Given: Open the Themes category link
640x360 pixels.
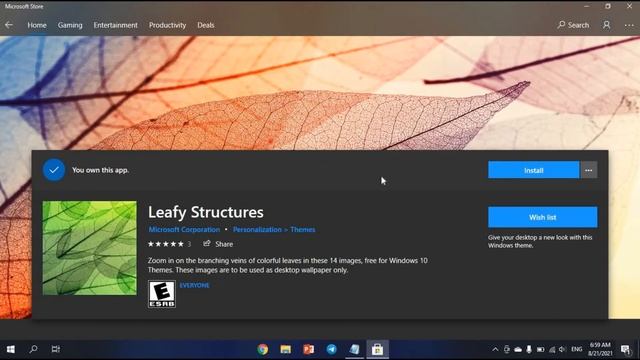Looking at the screenshot, I should point(302,229).
